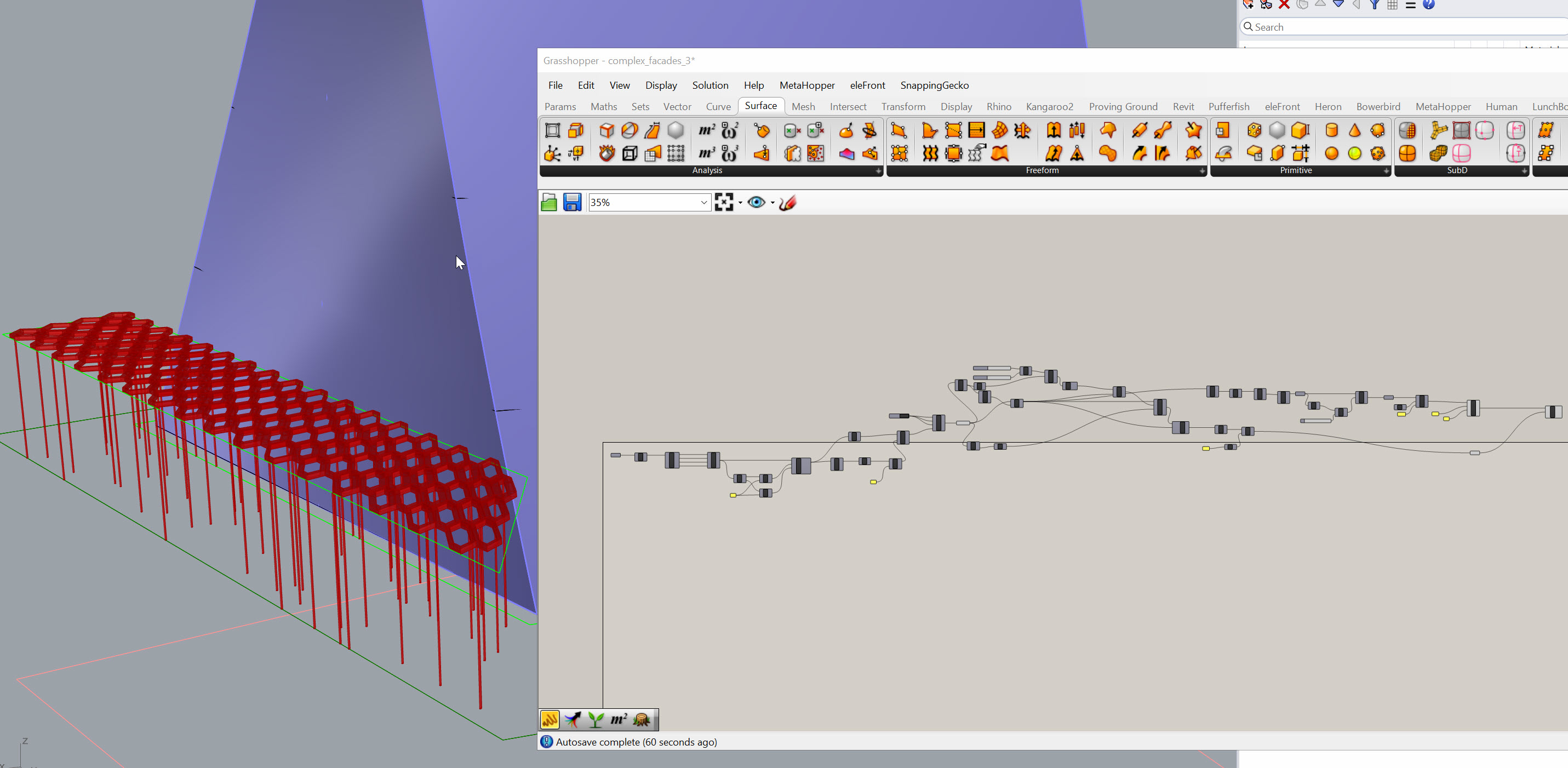The height and width of the screenshot is (768, 1568).
Task: Click the Zoom Extents icon
Action: click(x=724, y=202)
